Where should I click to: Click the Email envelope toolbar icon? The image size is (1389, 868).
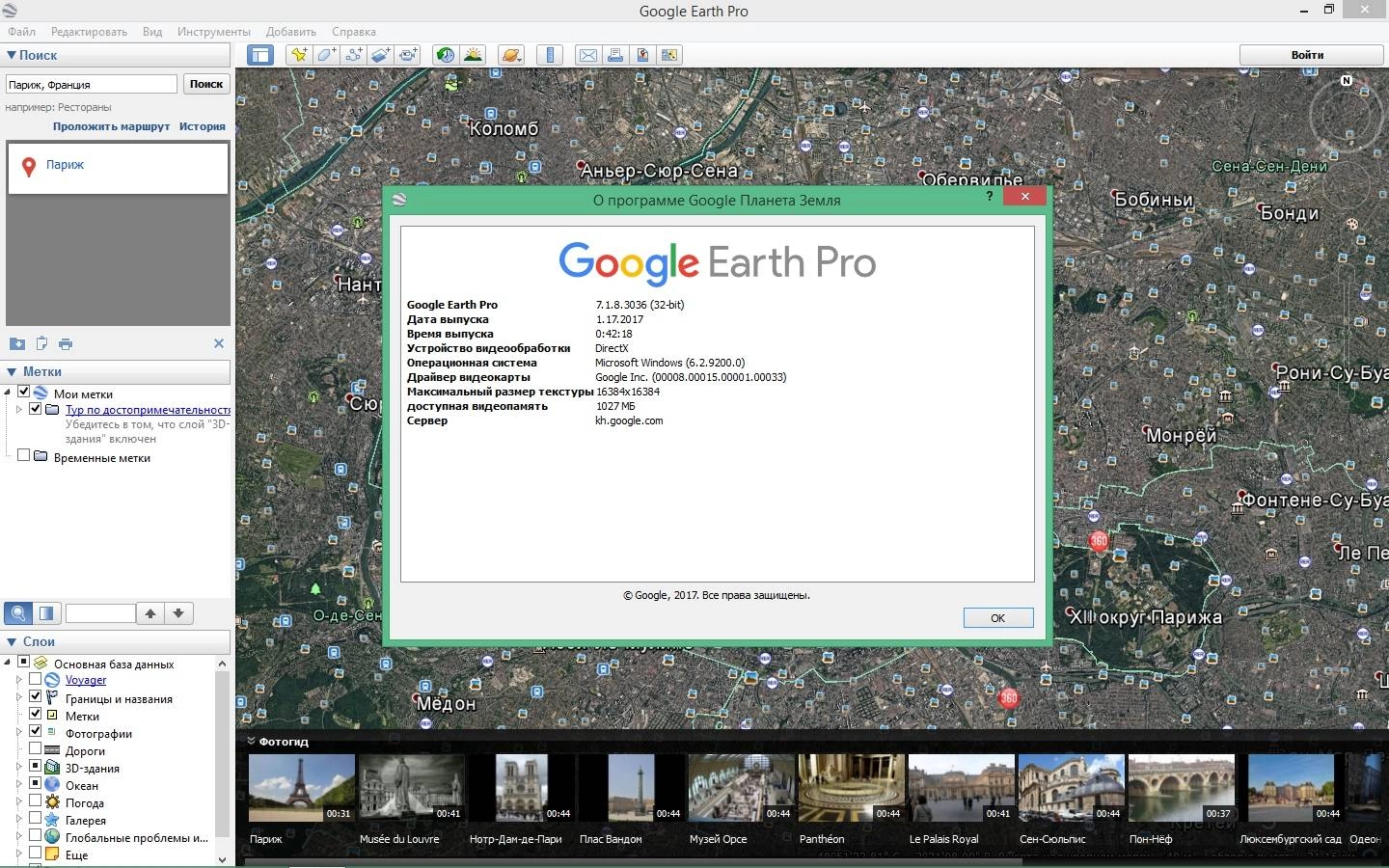pyautogui.click(x=587, y=55)
